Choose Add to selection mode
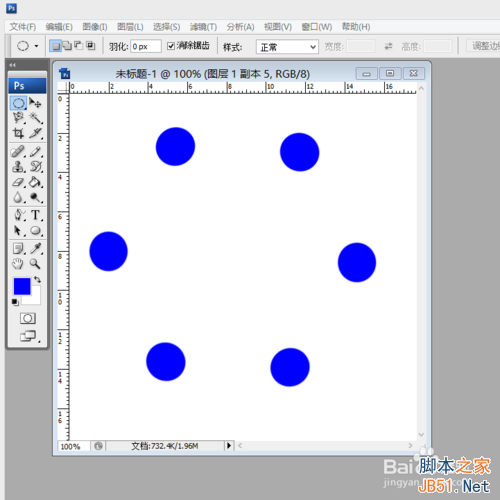500x500 pixels. 67,46
